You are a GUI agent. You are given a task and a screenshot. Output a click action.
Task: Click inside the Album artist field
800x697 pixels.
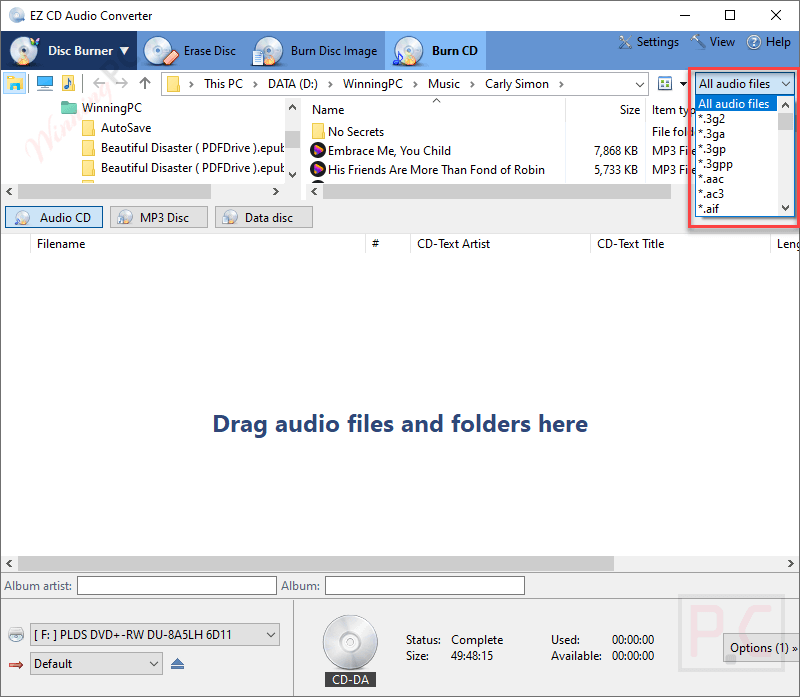(x=176, y=585)
